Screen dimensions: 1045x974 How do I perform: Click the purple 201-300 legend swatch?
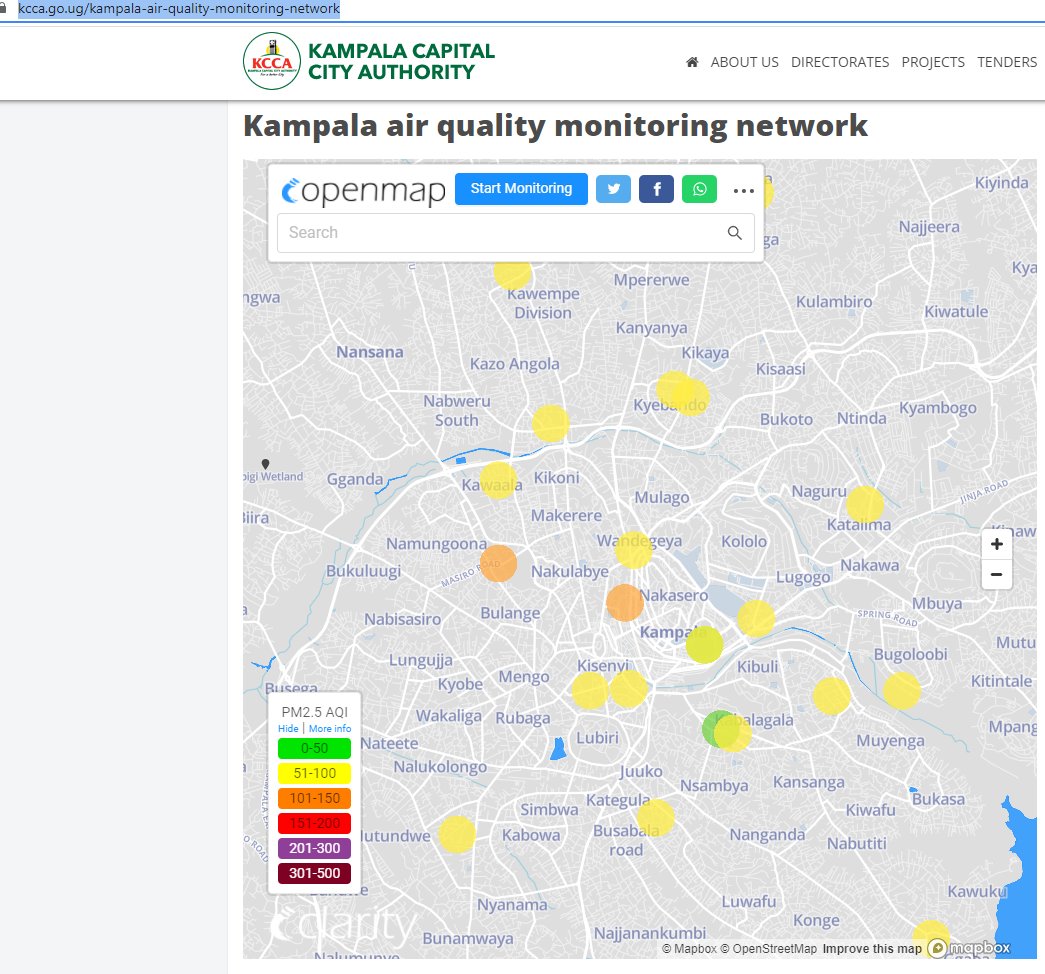point(315,848)
